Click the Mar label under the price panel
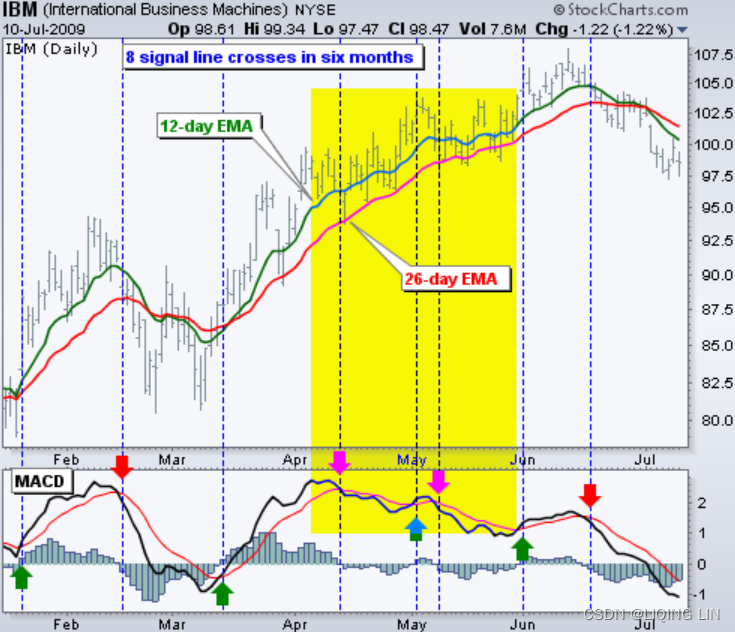735x632 pixels. [x=172, y=460]
